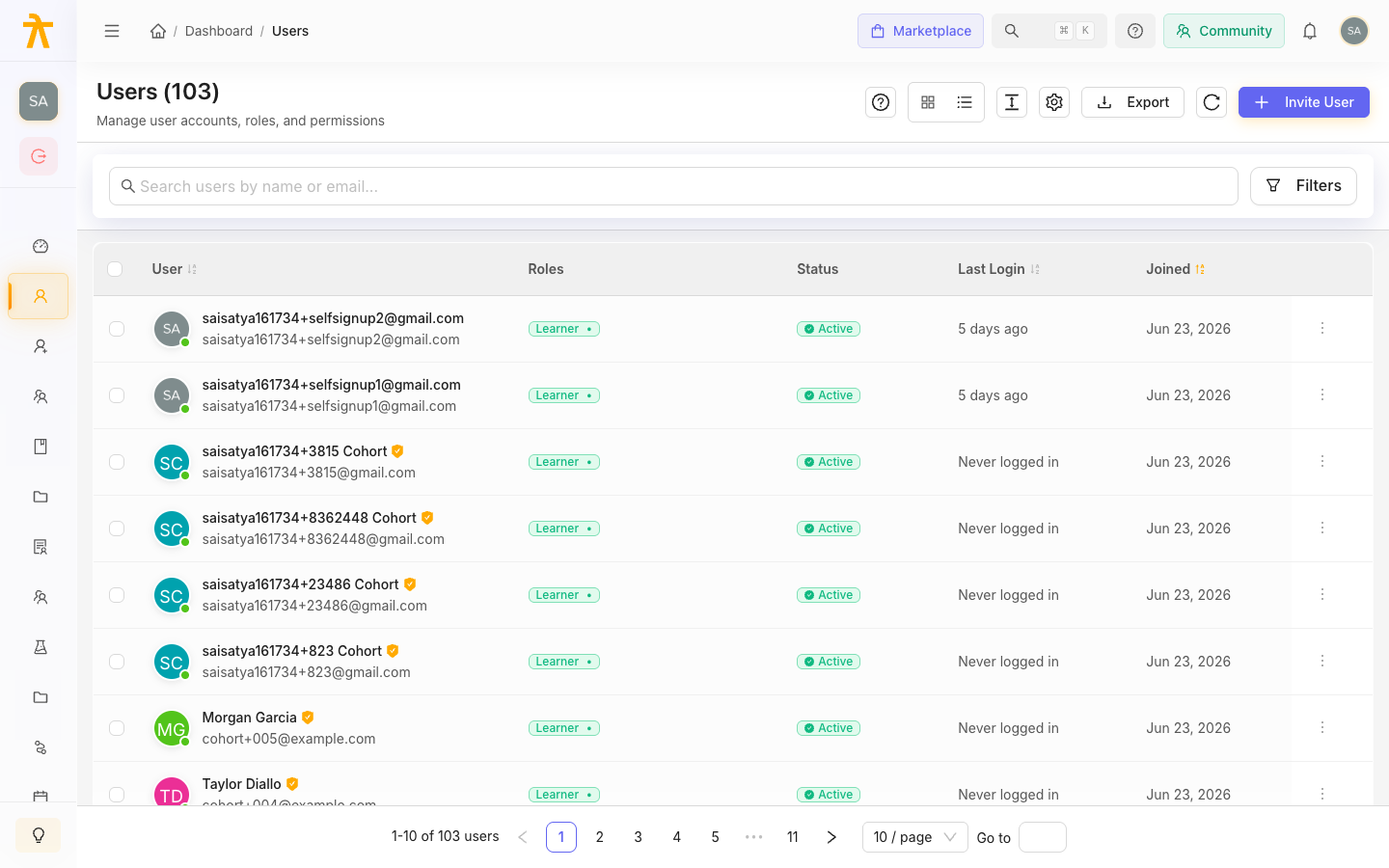Click Export button
This screenshot has height=868, width=1389.
1132,102
